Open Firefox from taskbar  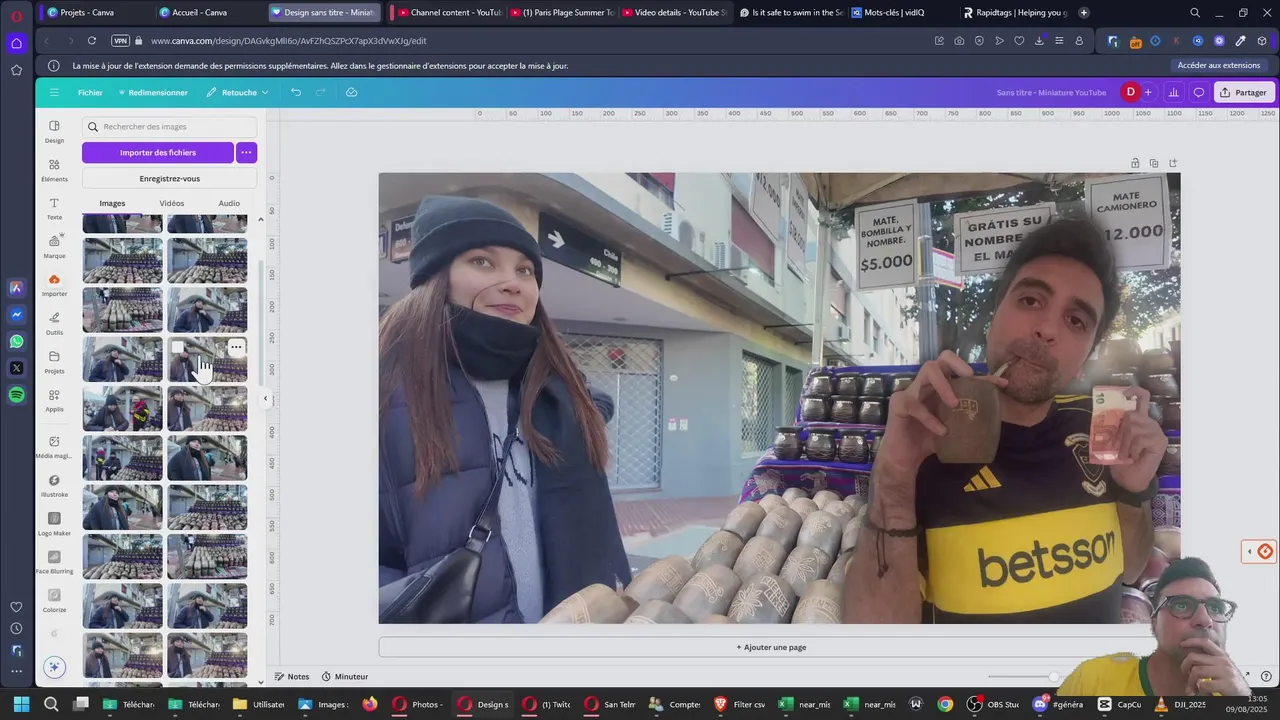point(369,704)
